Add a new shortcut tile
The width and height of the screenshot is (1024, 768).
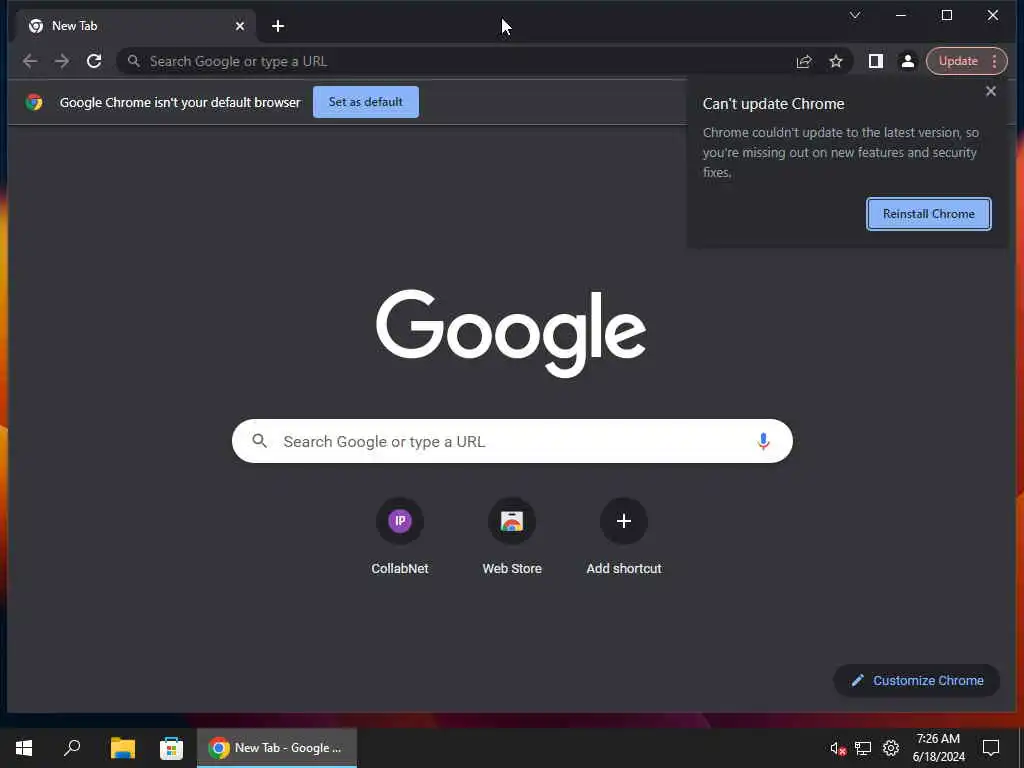click(x=624, y=536)
